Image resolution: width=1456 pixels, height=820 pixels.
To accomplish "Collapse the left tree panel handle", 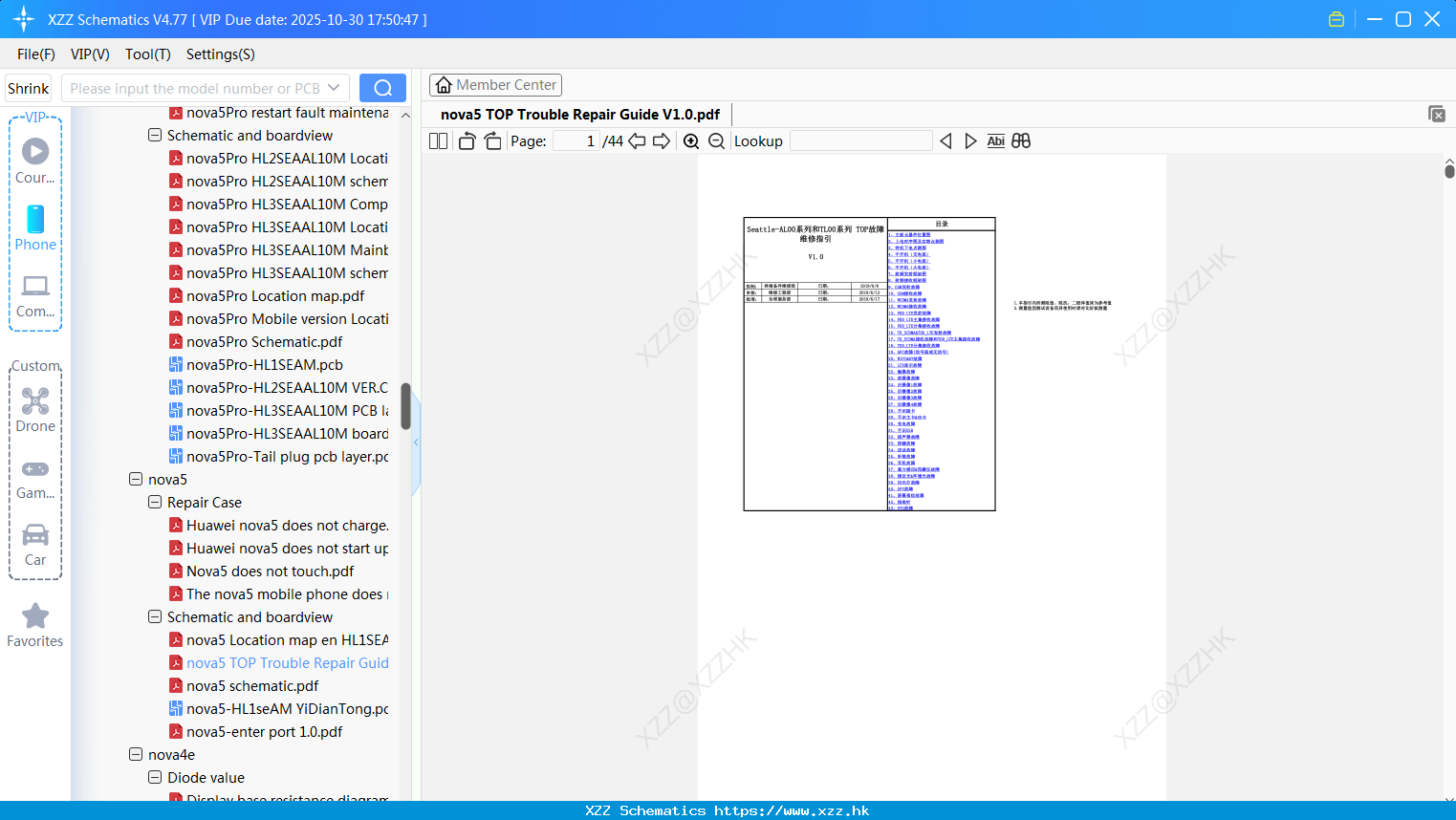I will (x=416, y=442).
